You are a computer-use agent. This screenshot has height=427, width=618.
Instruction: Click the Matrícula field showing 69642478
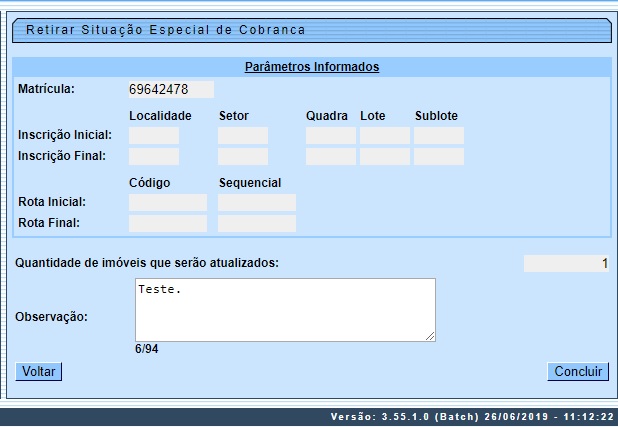pyautogui.click(x=171, y=90)
